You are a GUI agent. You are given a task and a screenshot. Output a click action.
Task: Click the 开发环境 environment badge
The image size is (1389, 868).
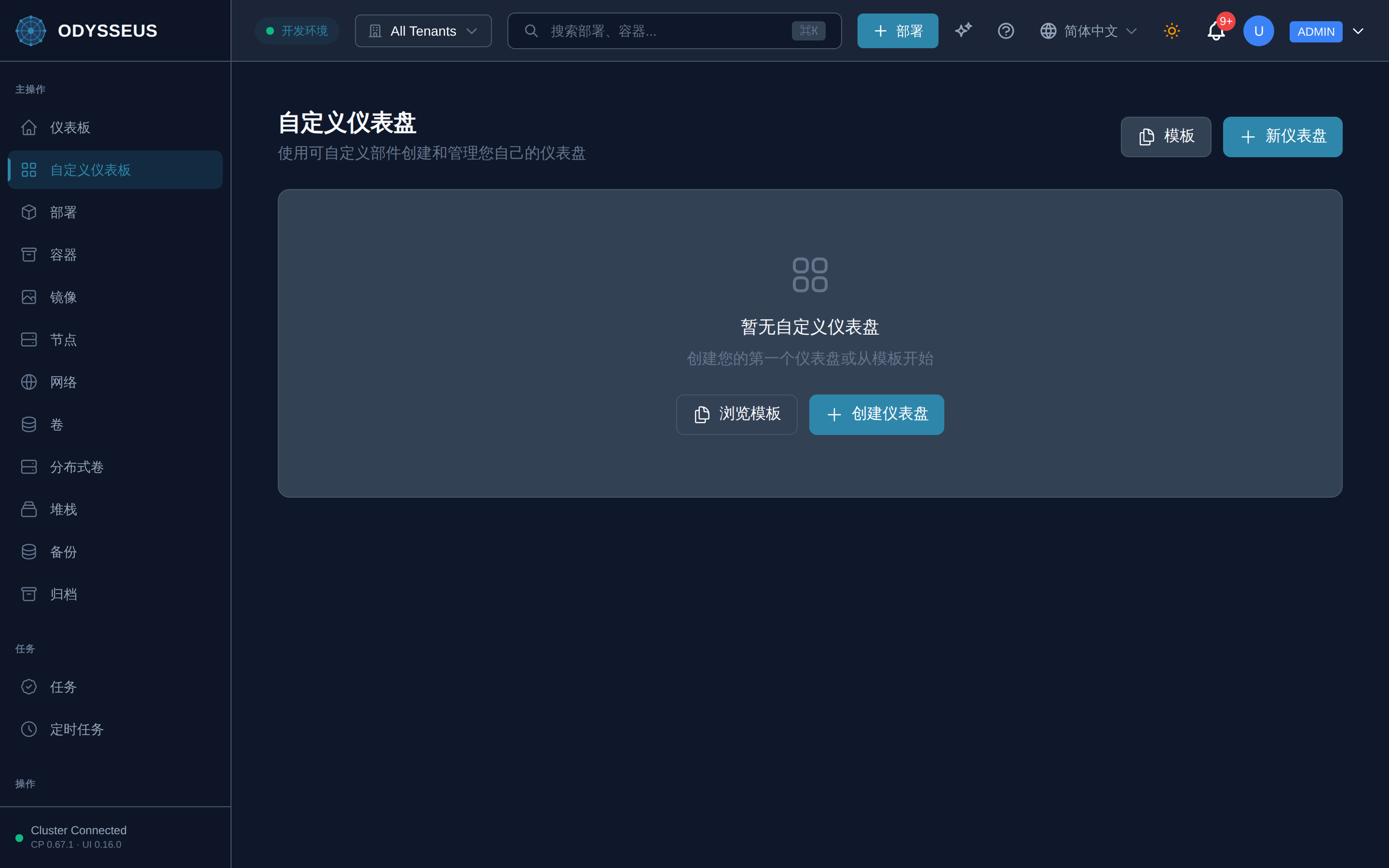[x=297, y=31]
